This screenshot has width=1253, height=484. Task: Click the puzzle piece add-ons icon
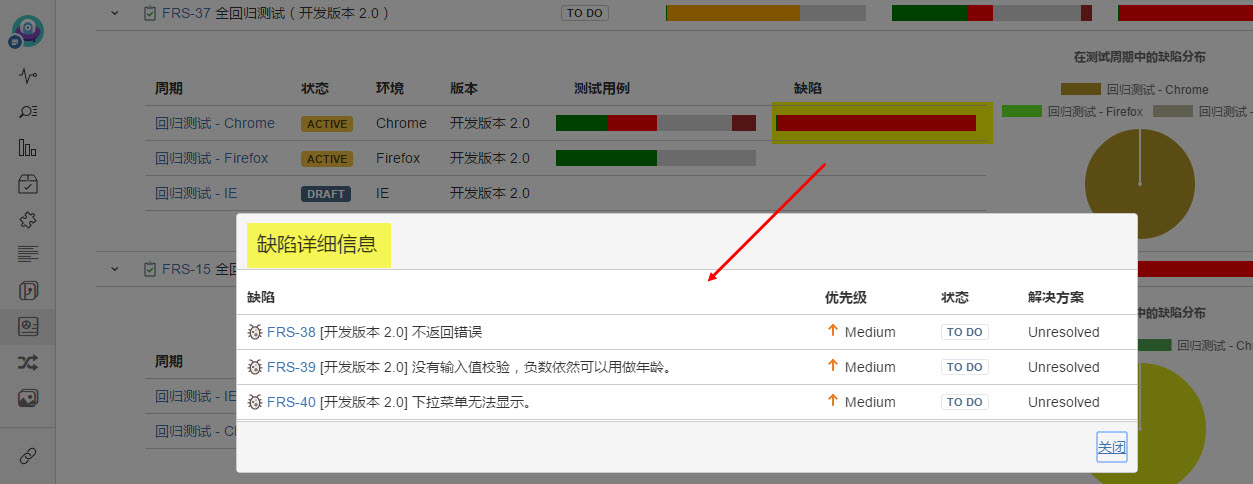28,220
